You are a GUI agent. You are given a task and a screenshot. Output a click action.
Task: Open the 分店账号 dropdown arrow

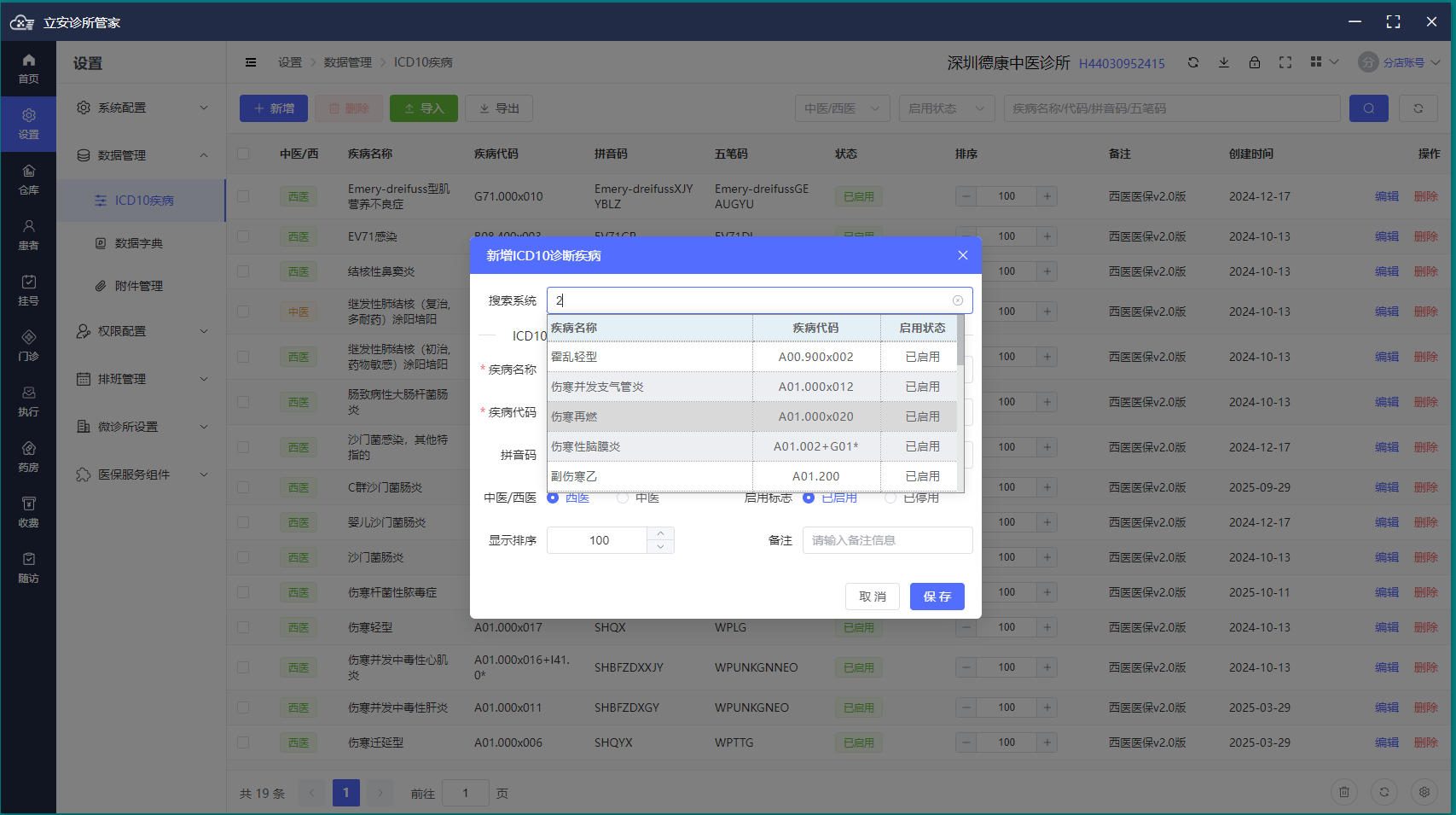point(1436,62)
